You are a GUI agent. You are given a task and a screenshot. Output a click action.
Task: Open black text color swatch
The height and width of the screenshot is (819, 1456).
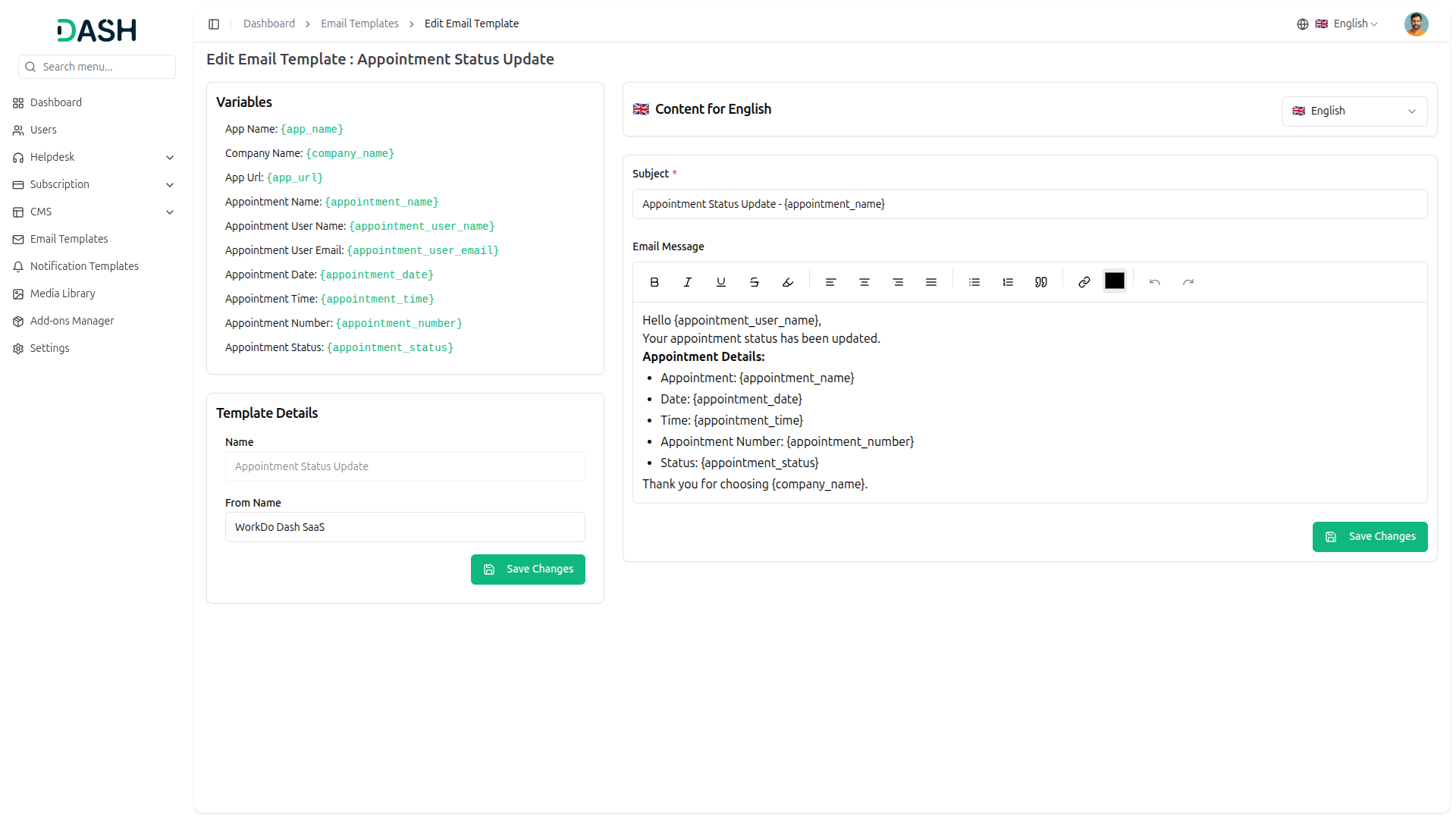(1115, 281)
